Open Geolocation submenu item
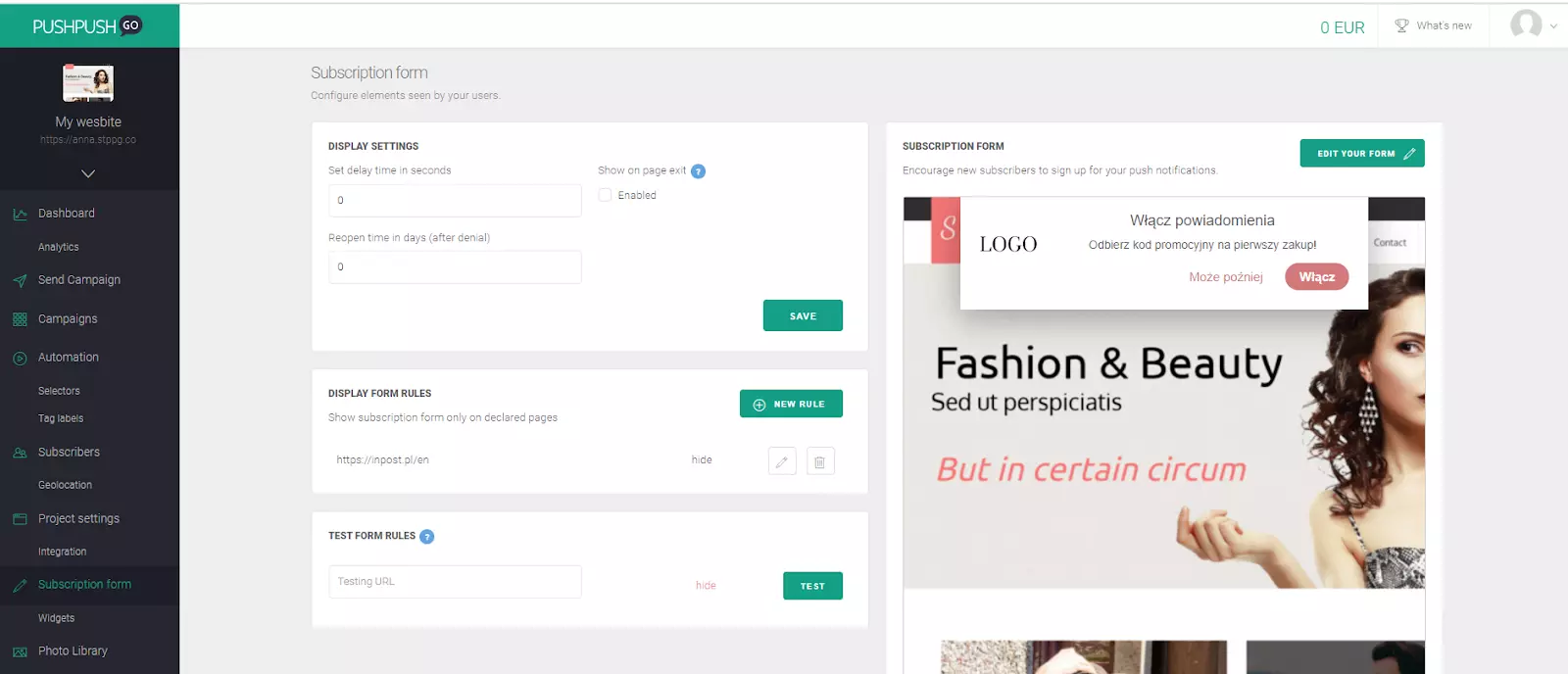This screenshot has height=674, width=1568. (65, 485)
